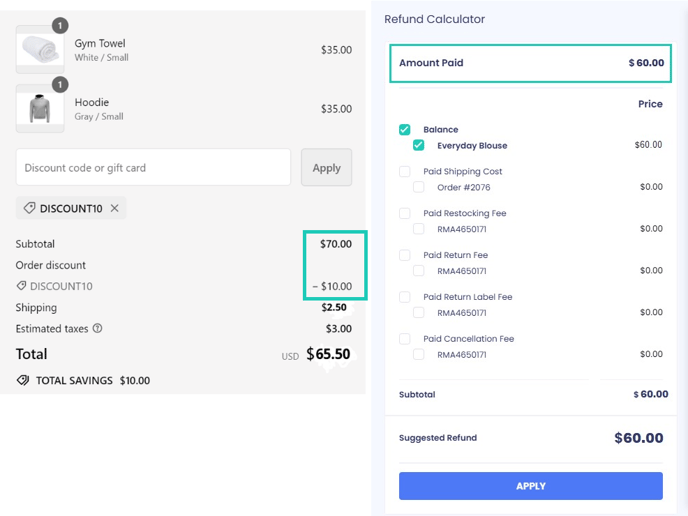Click the Gym Towel quantity badge
688x516 pixels.
pos(60,25)
